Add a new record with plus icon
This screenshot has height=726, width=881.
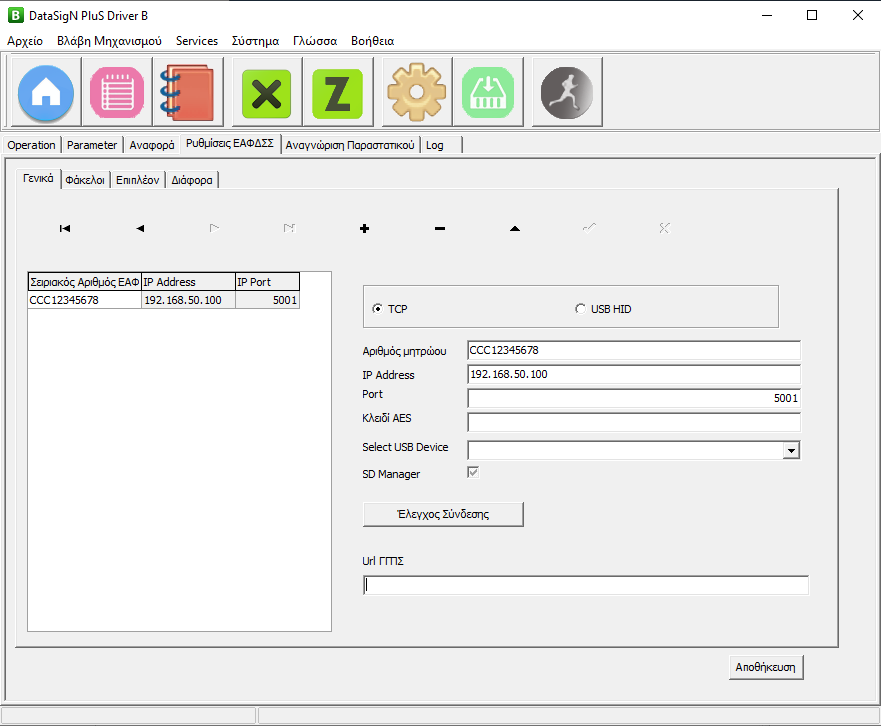pyautogui.click(x=365, y=228)
